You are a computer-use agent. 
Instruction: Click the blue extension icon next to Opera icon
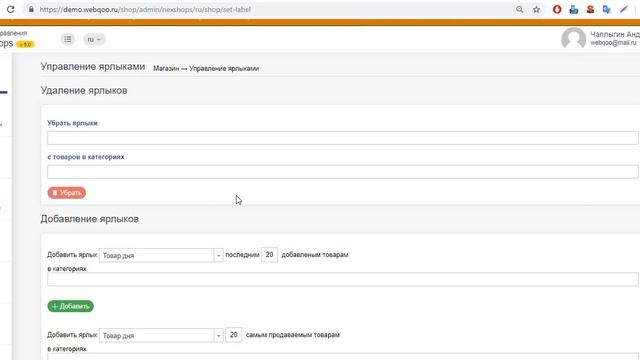tap(573, 9)
